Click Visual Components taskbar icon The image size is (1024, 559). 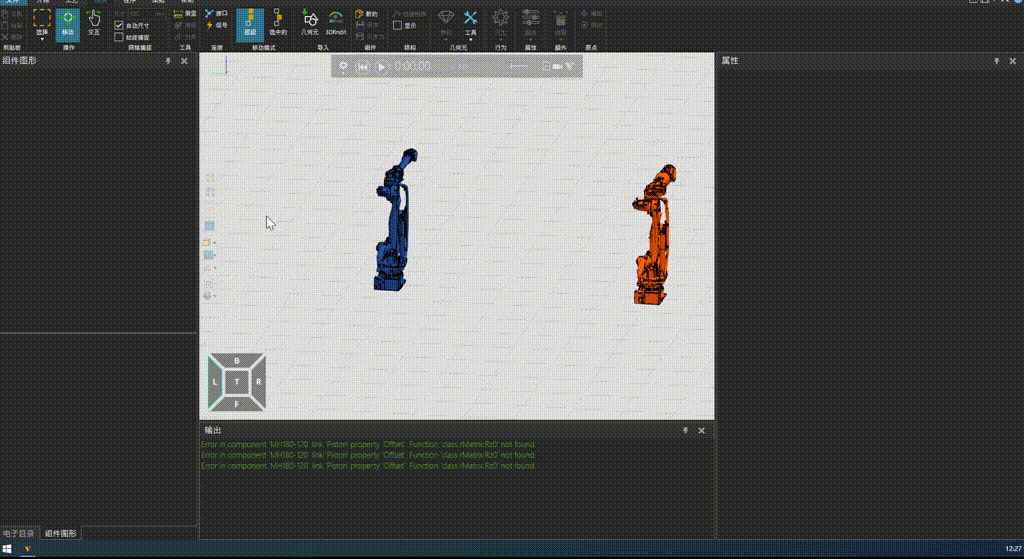(27, 549)
